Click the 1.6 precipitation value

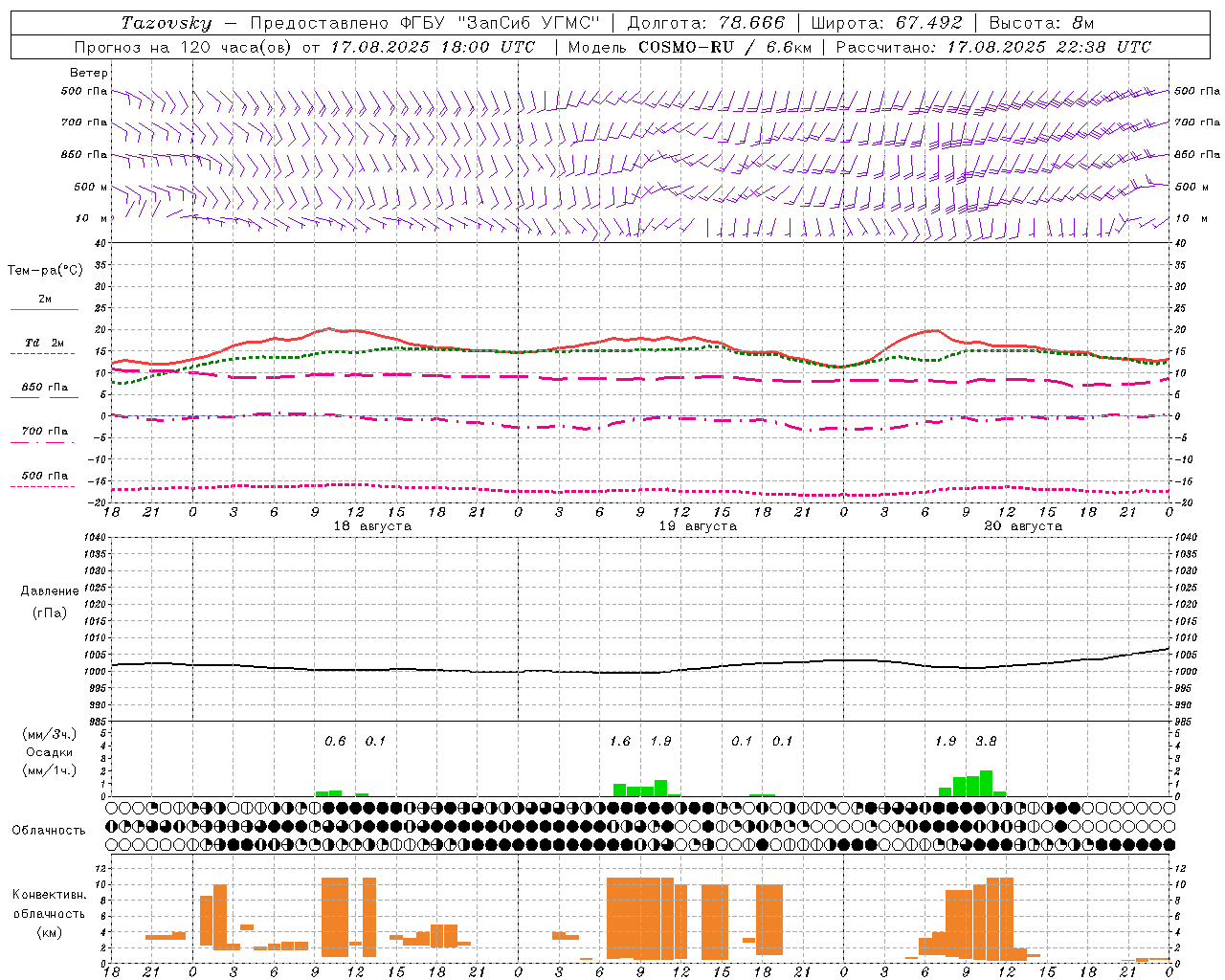pos(620,742)
